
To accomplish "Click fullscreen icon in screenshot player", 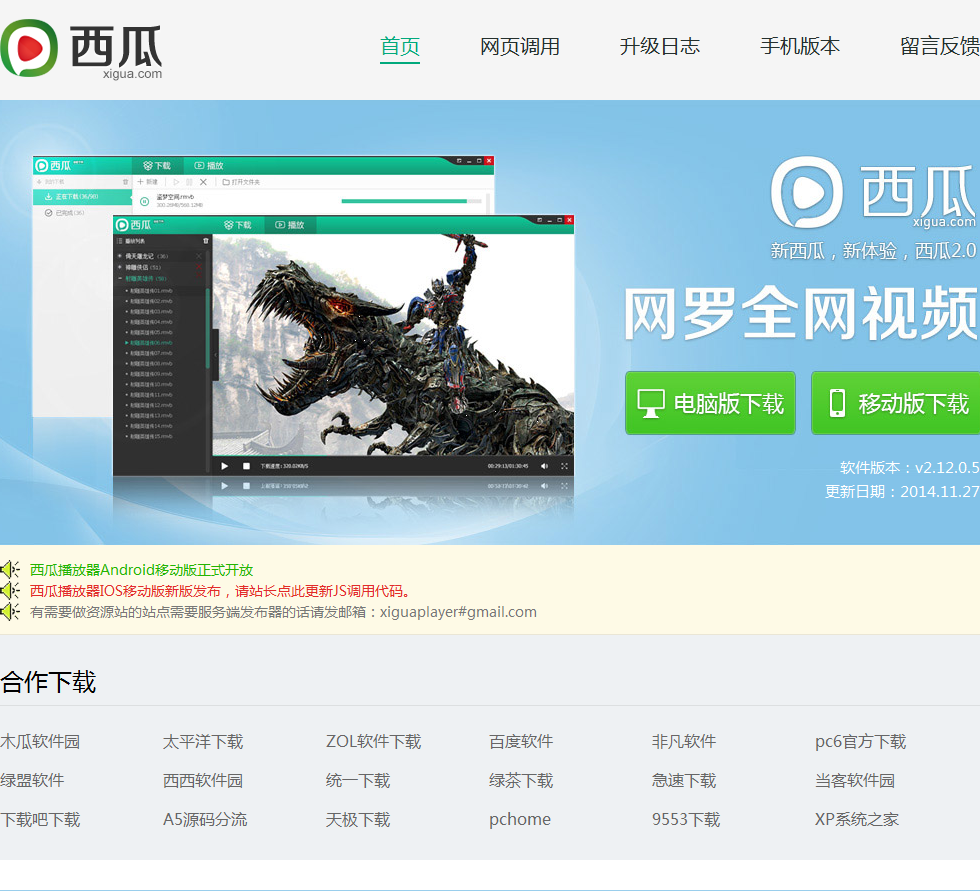I will 564,466.
